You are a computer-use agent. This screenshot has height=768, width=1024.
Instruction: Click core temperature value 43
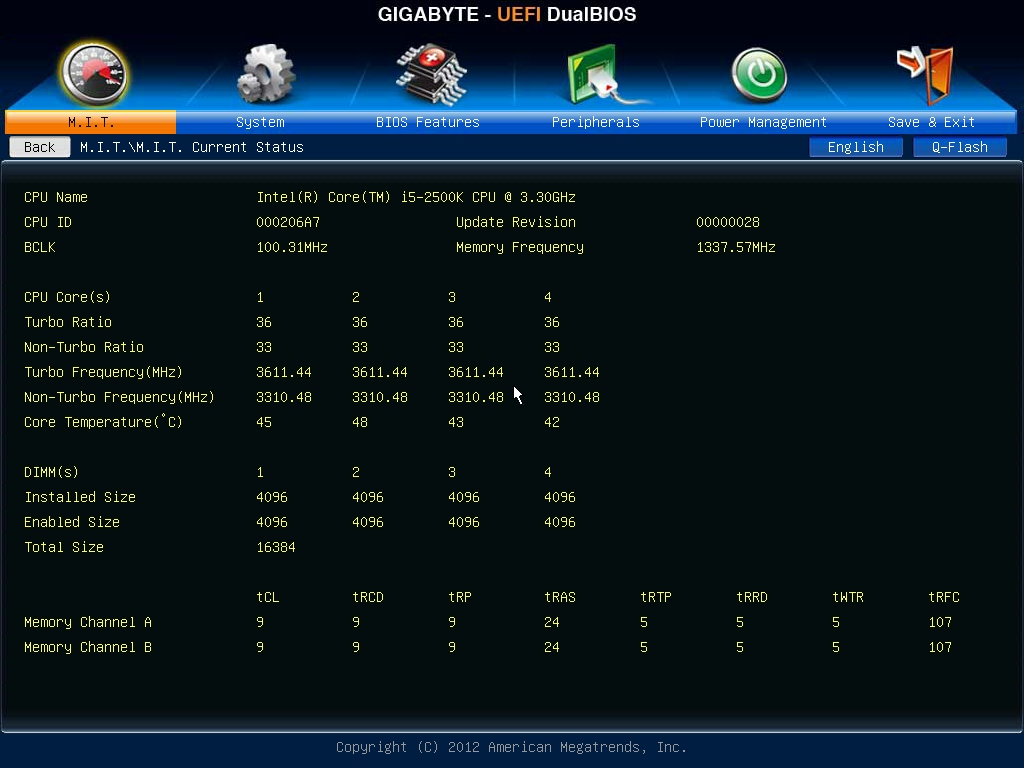point(456,422)
